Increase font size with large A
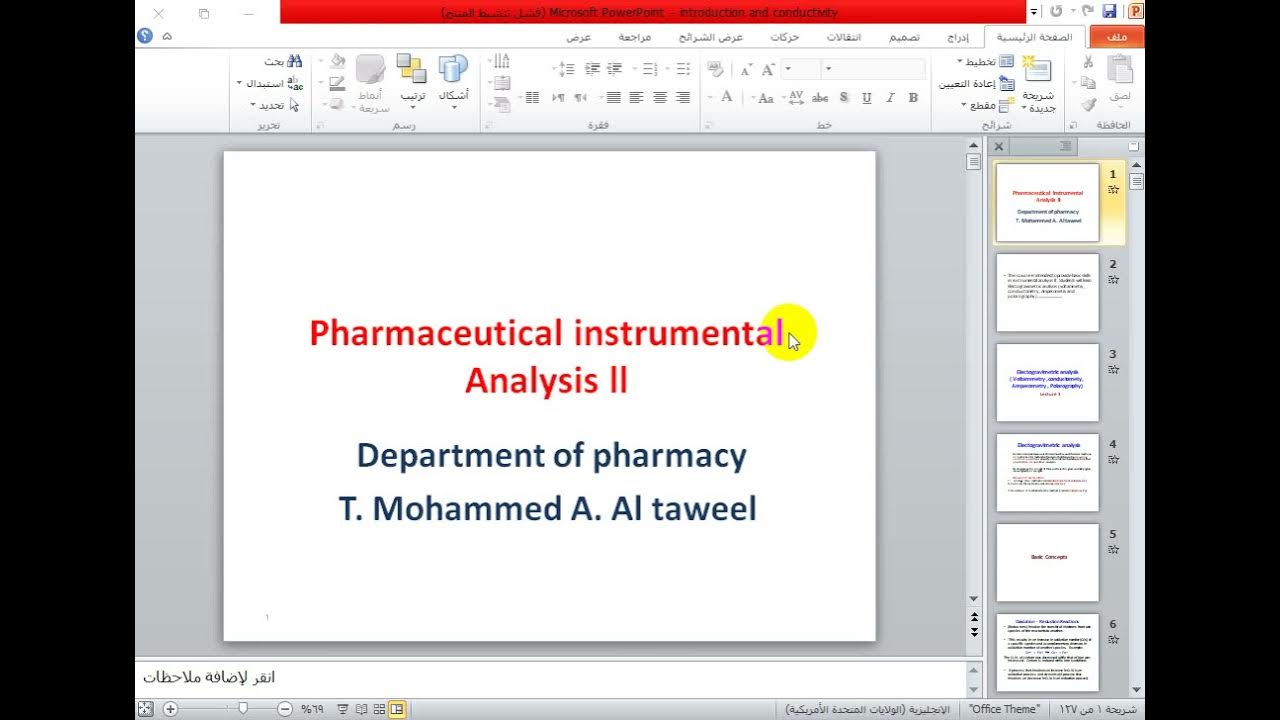Viewport: 1280px width, 720px height. 768,69
